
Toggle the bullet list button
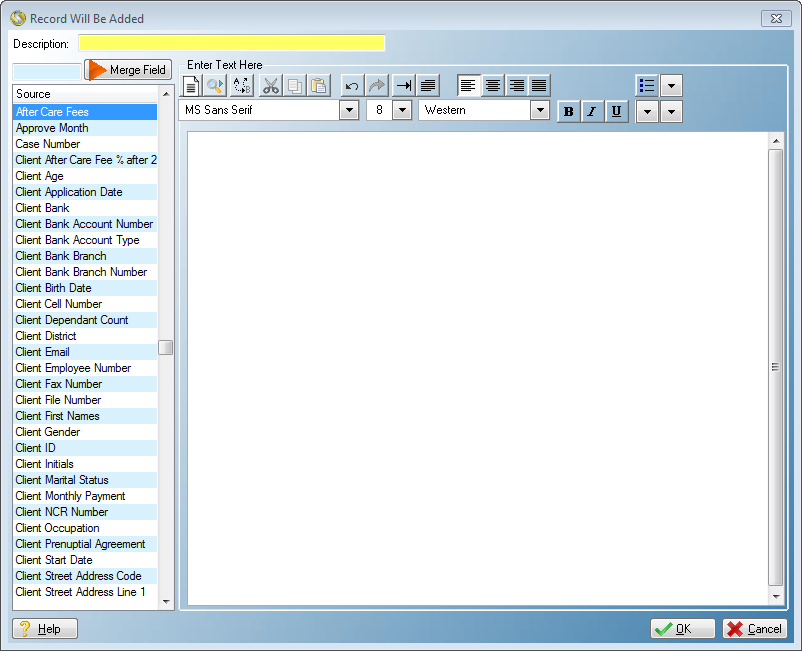click(647, 86)
